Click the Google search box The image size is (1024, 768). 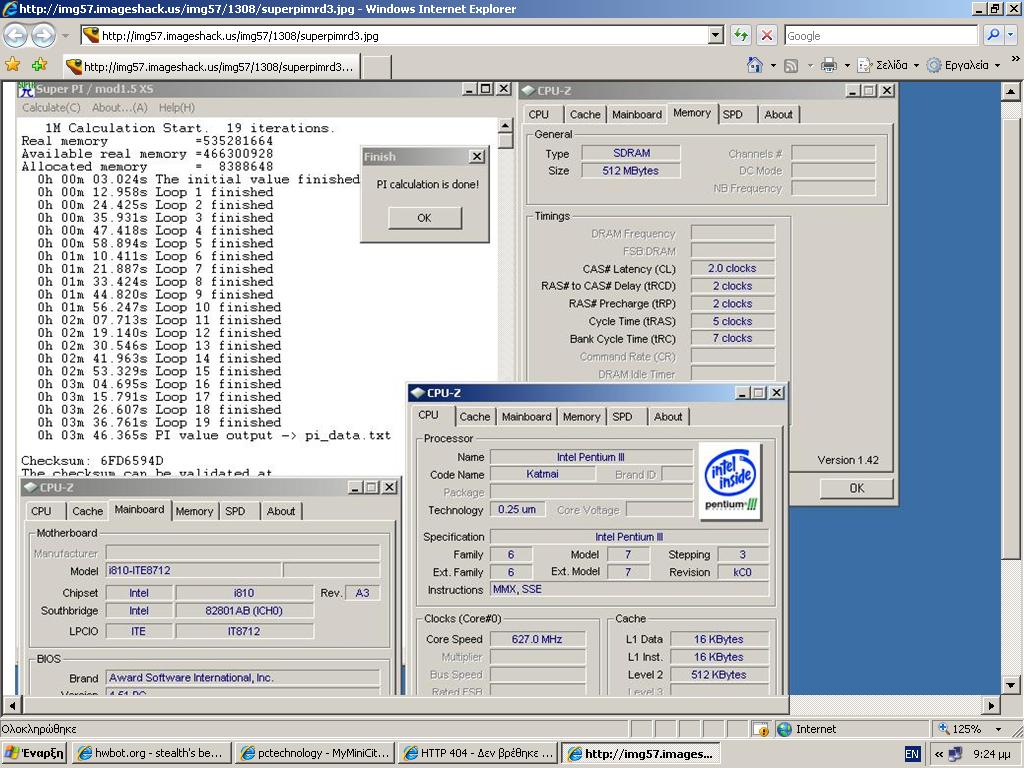click(881, 35)
